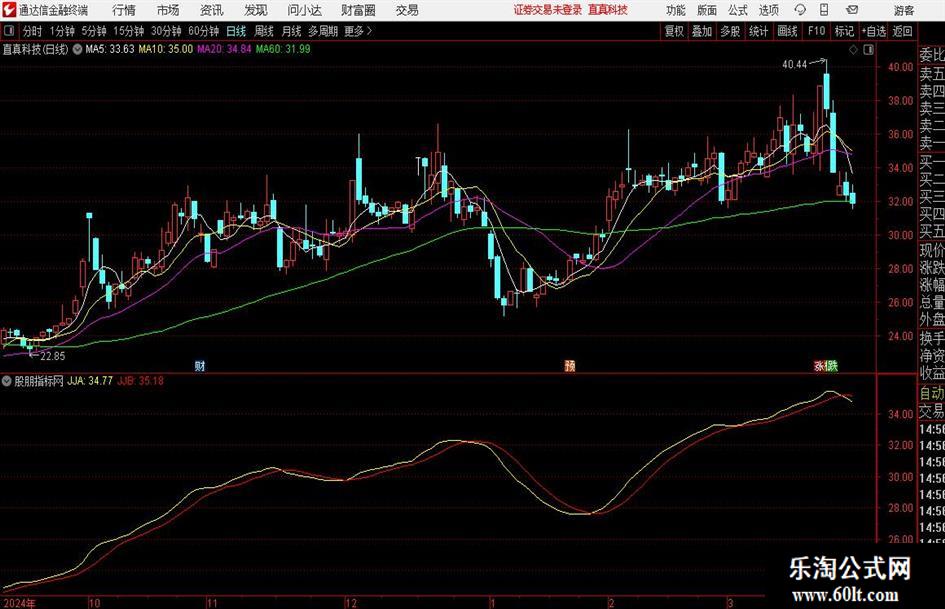Expand the 股朋指标网 sub-indicator dropdown arrow
Image resolution: width=945 pixels, height=609 pixels.
click(x=7, y=381)
